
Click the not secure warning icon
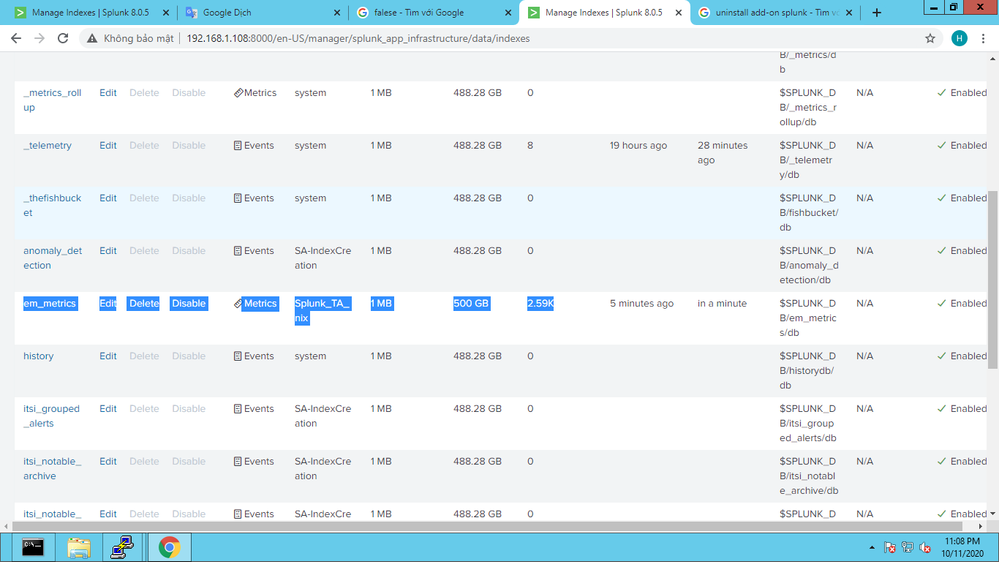tap(92, 38)
